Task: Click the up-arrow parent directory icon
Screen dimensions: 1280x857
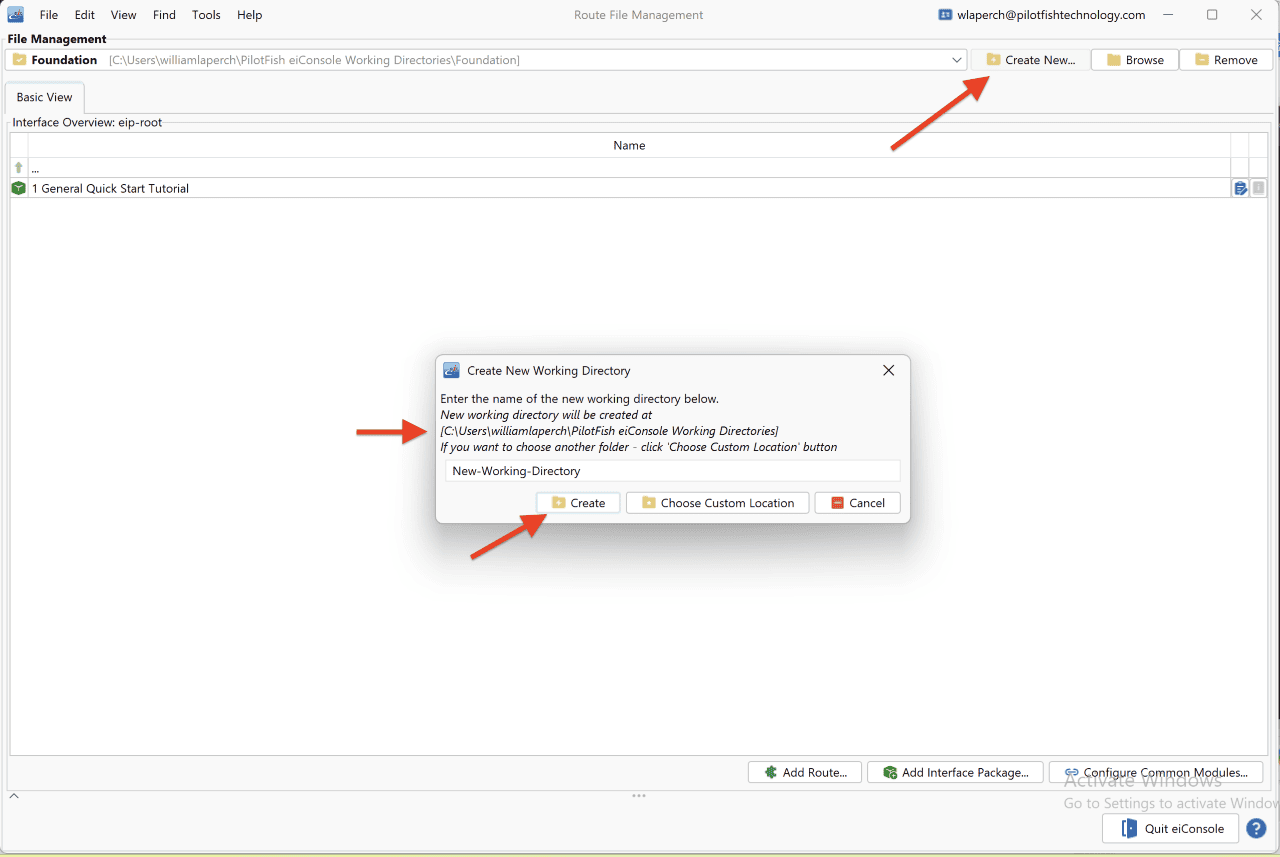Action: [x=18, y=168]
